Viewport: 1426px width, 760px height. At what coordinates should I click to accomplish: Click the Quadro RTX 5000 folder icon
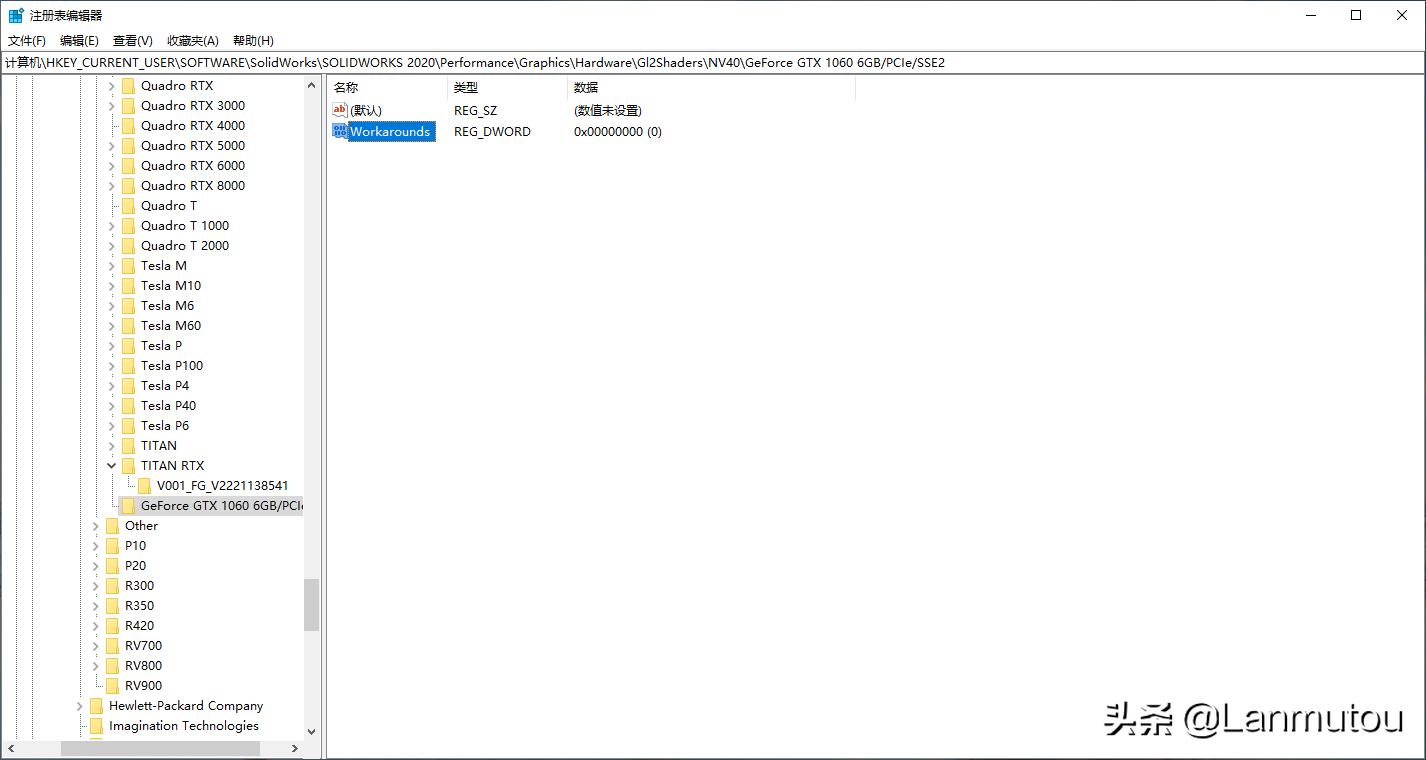(x=130, y=145)
